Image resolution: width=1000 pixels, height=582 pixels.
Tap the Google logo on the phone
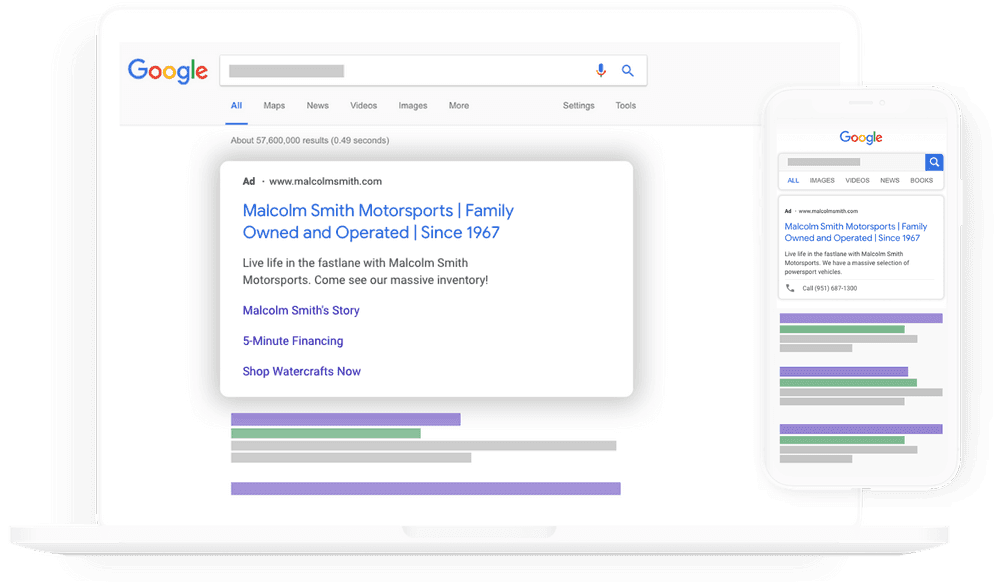coord(861,137)
